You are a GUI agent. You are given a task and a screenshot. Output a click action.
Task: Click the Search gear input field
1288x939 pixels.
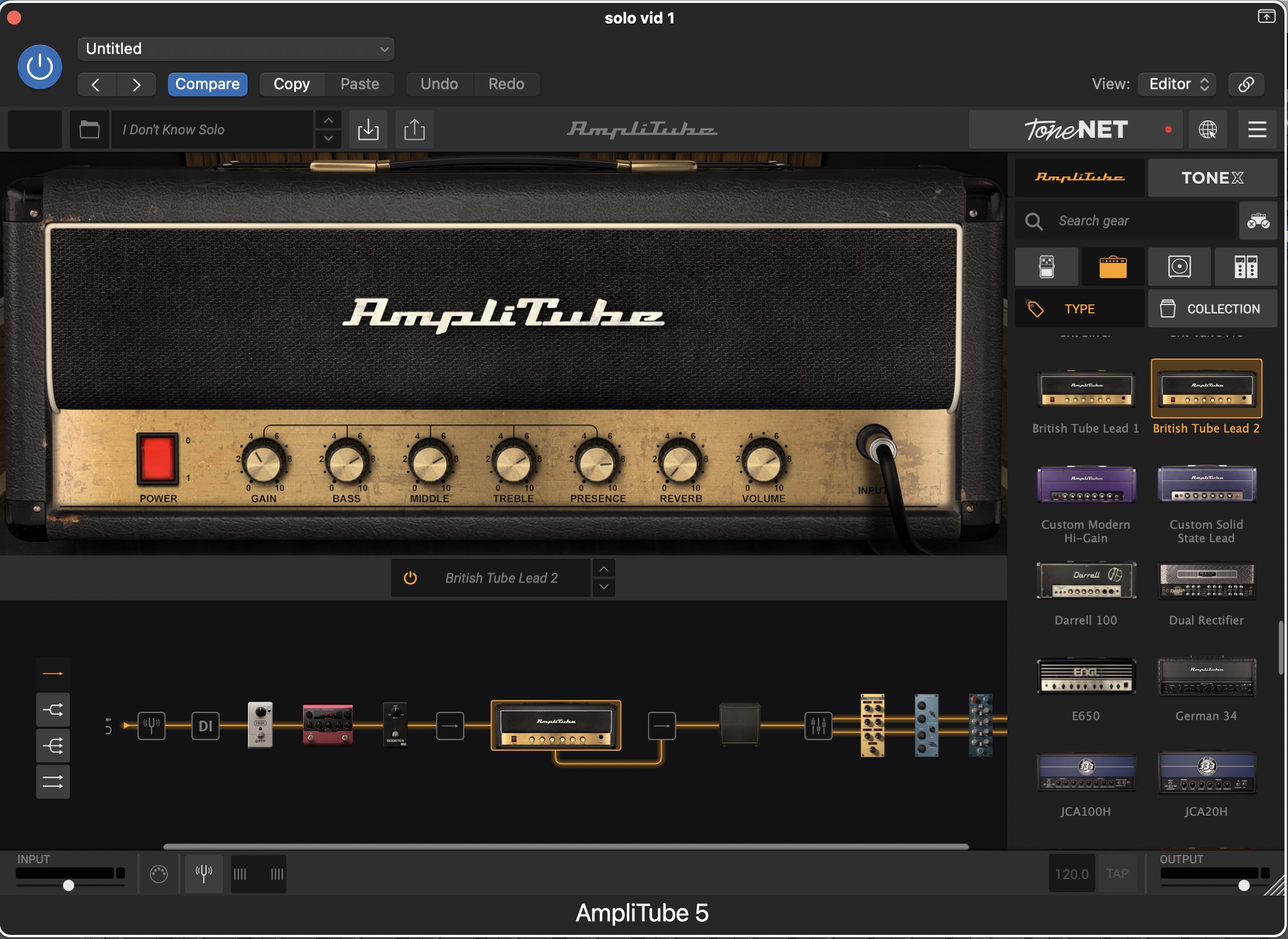(x=1125, y=221)
